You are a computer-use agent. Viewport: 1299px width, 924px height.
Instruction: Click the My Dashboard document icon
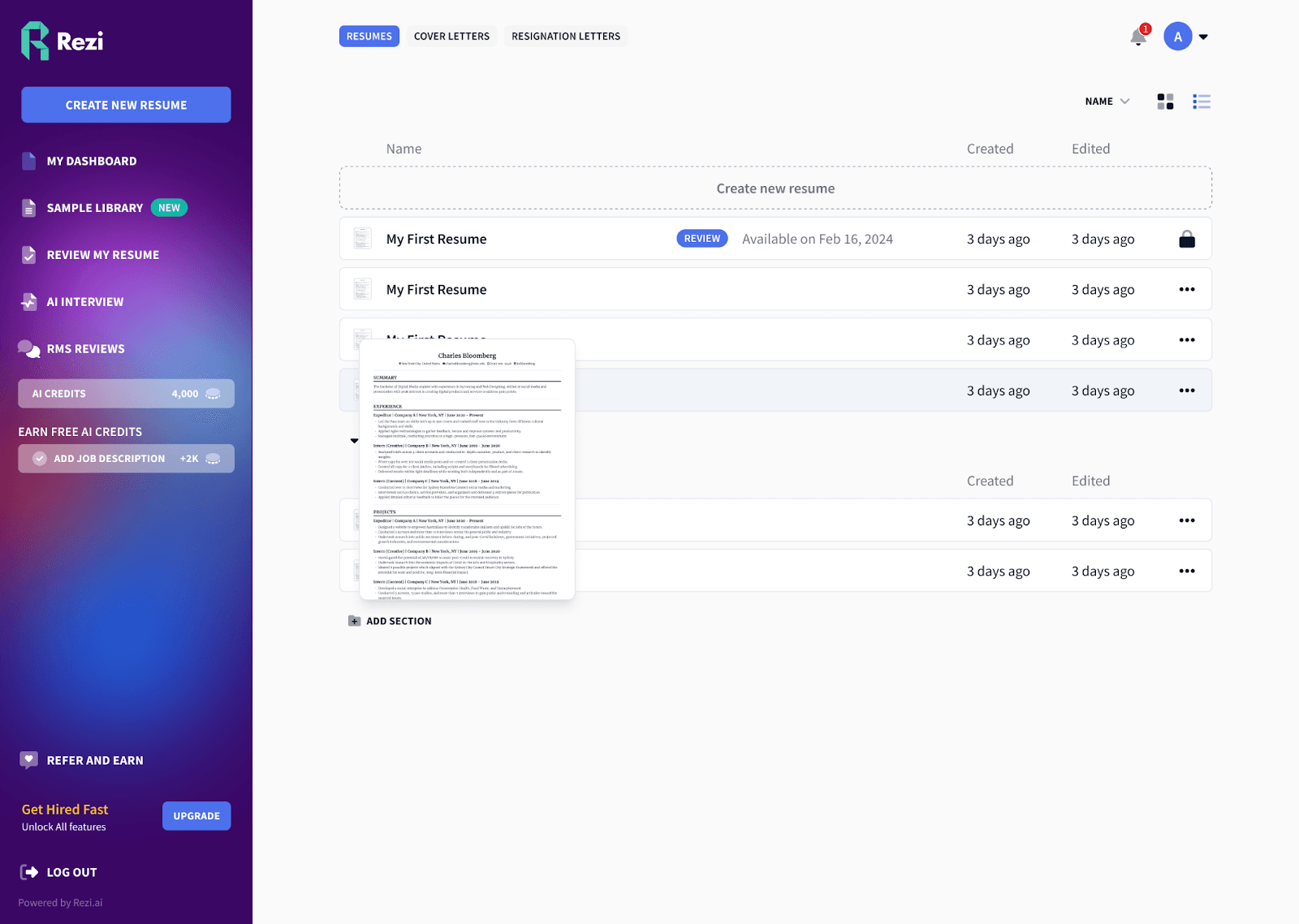[29, 161]
